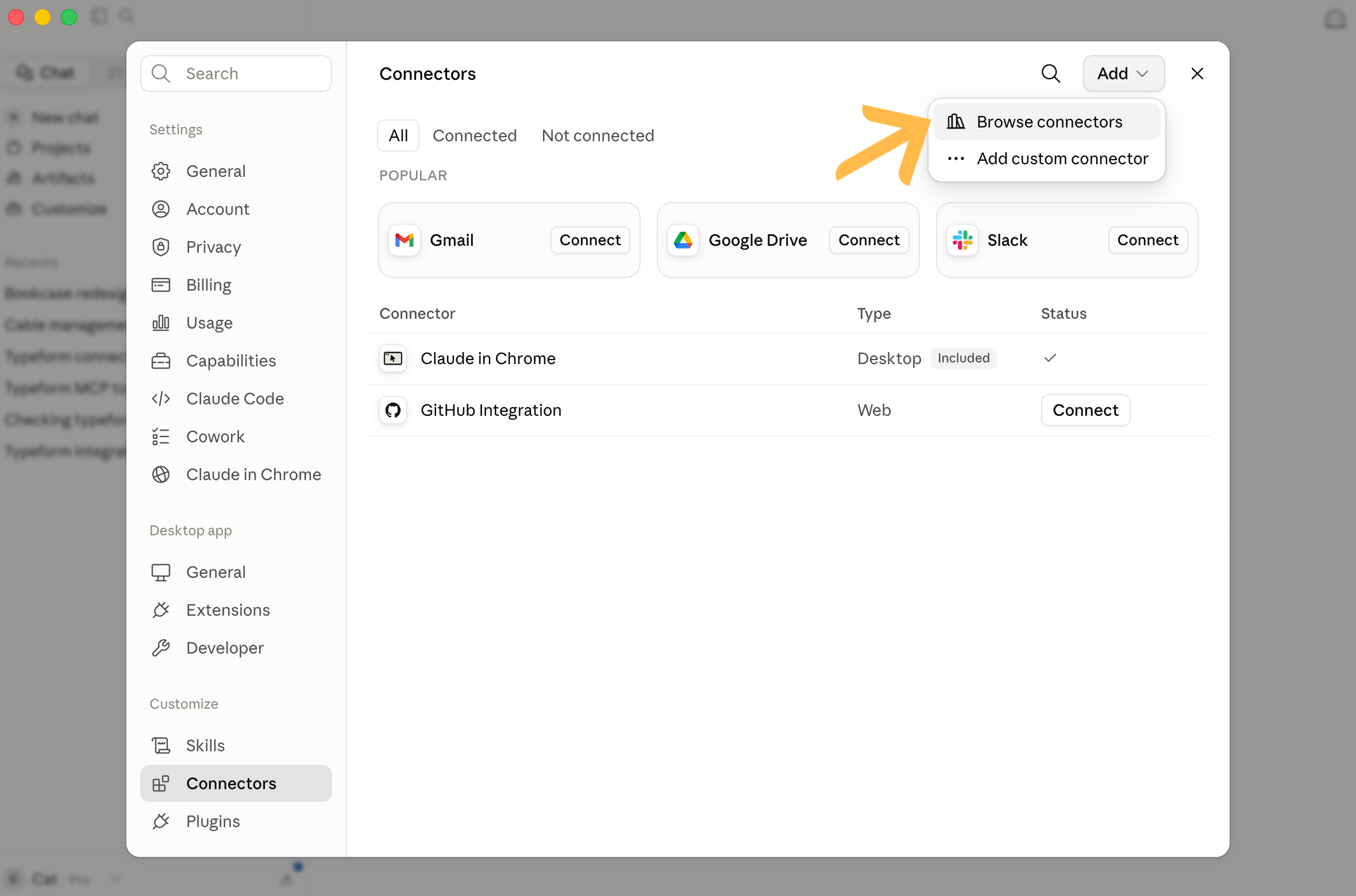Image resolution: width=1356 pixels, height=896 pixels.
Task: Click the Usage bar chart icon
Action: (161, 323)
